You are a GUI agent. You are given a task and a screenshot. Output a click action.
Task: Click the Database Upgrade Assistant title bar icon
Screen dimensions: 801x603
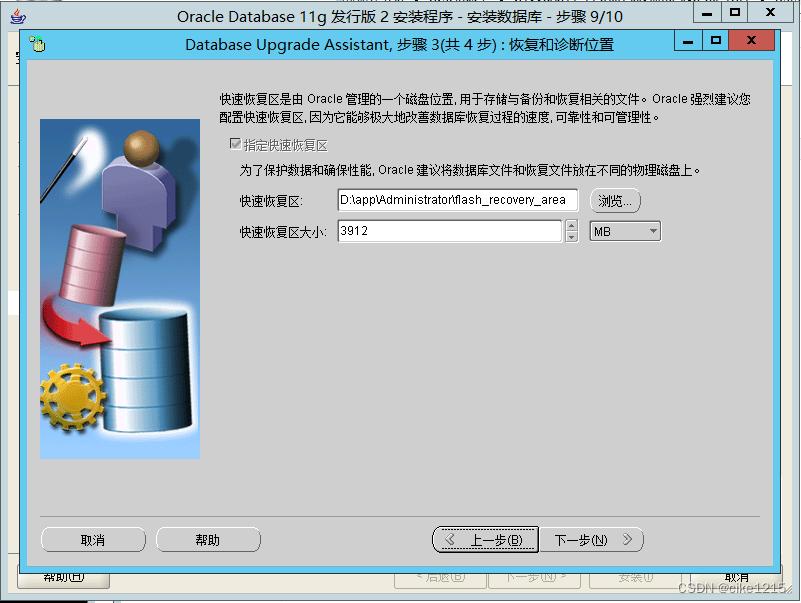(37, 44)
